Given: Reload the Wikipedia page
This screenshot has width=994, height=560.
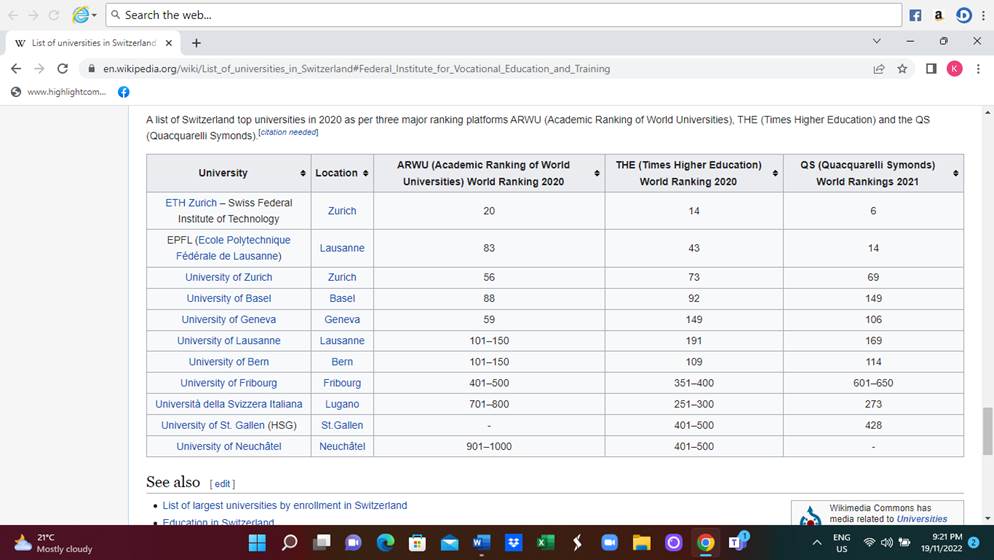Looking at the screenshot, I should tap(62, 68).
